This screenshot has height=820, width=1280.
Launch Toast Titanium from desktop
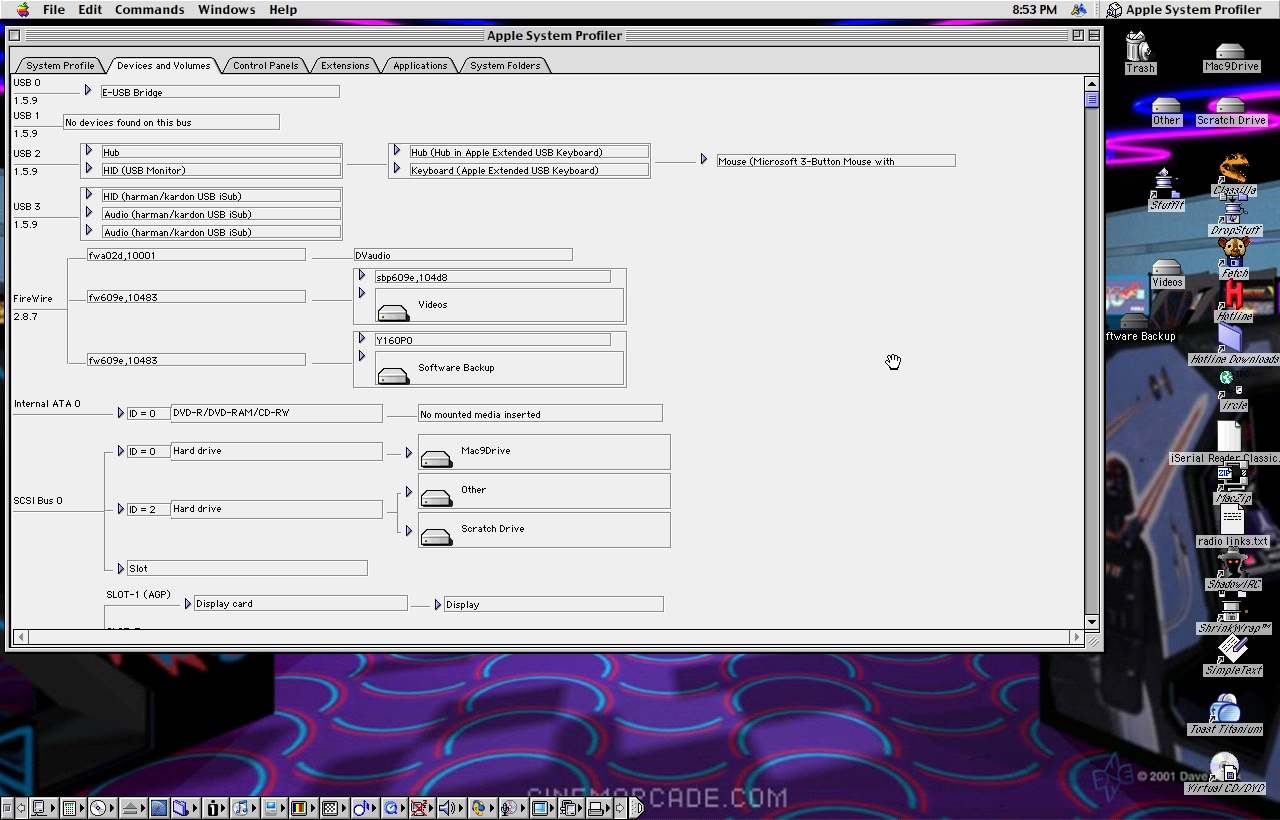coord(1225,708)
